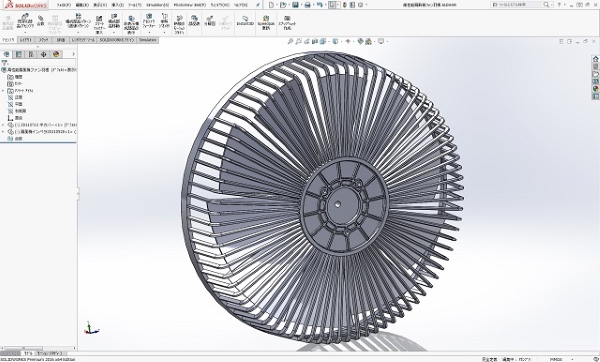Open SOLIDWORKS Resources home icon in task pane

tap(595, 59)
